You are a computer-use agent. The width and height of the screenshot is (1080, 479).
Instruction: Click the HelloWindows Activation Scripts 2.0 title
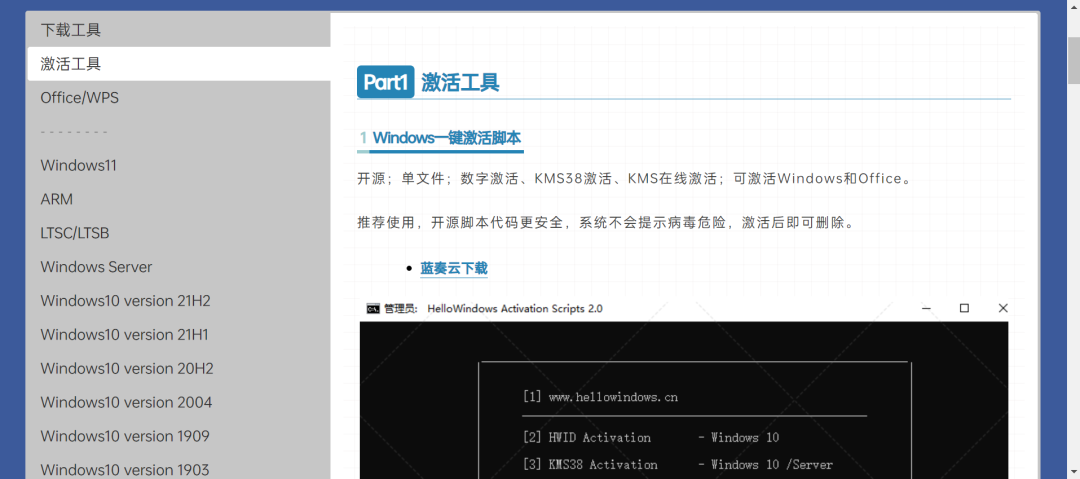515,309
